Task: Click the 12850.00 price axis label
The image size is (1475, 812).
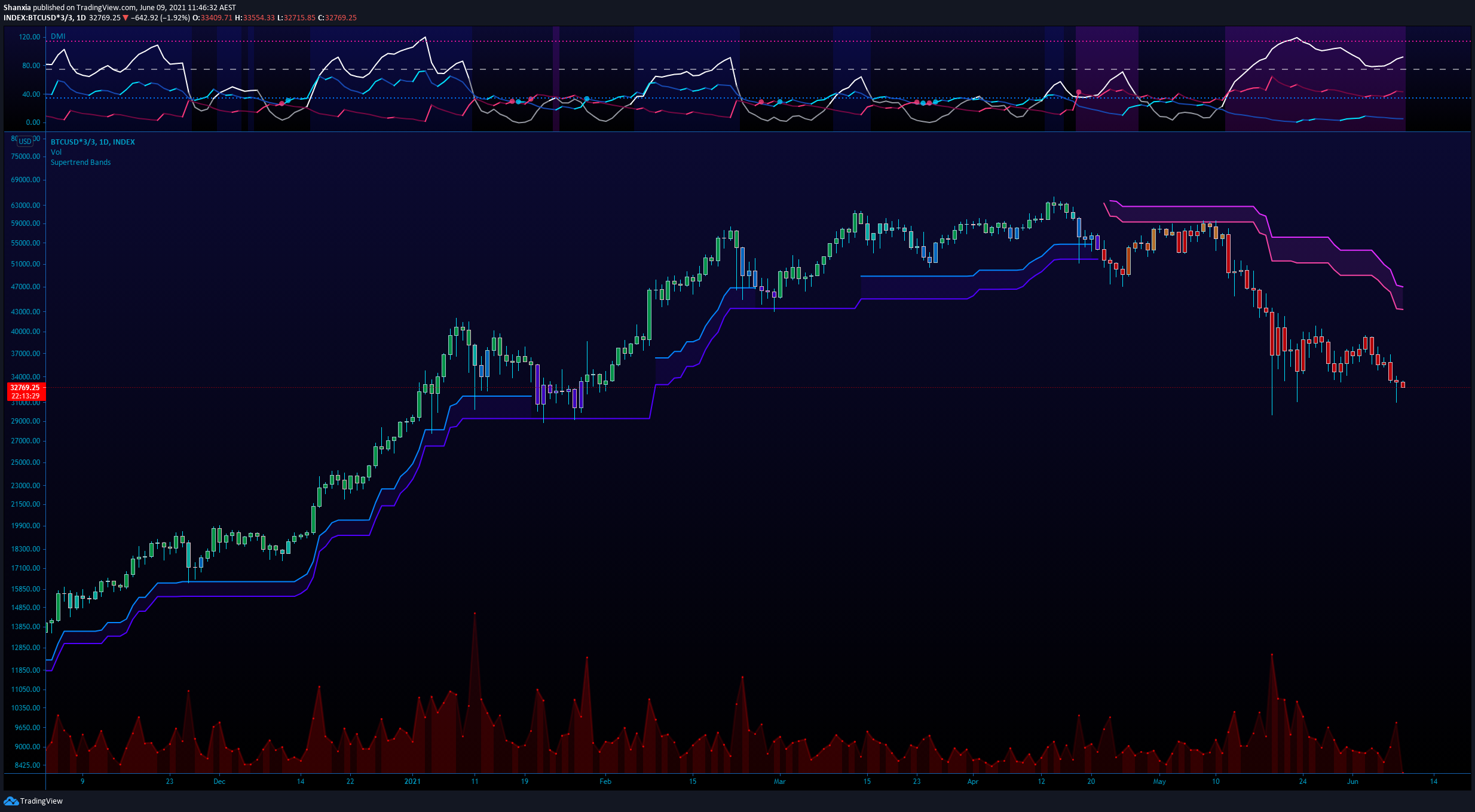Action: (x=26, y=648)
